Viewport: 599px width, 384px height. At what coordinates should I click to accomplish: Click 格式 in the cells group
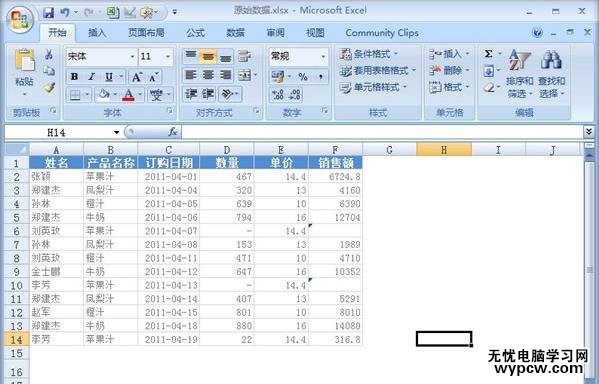click(x=448, y=87)
